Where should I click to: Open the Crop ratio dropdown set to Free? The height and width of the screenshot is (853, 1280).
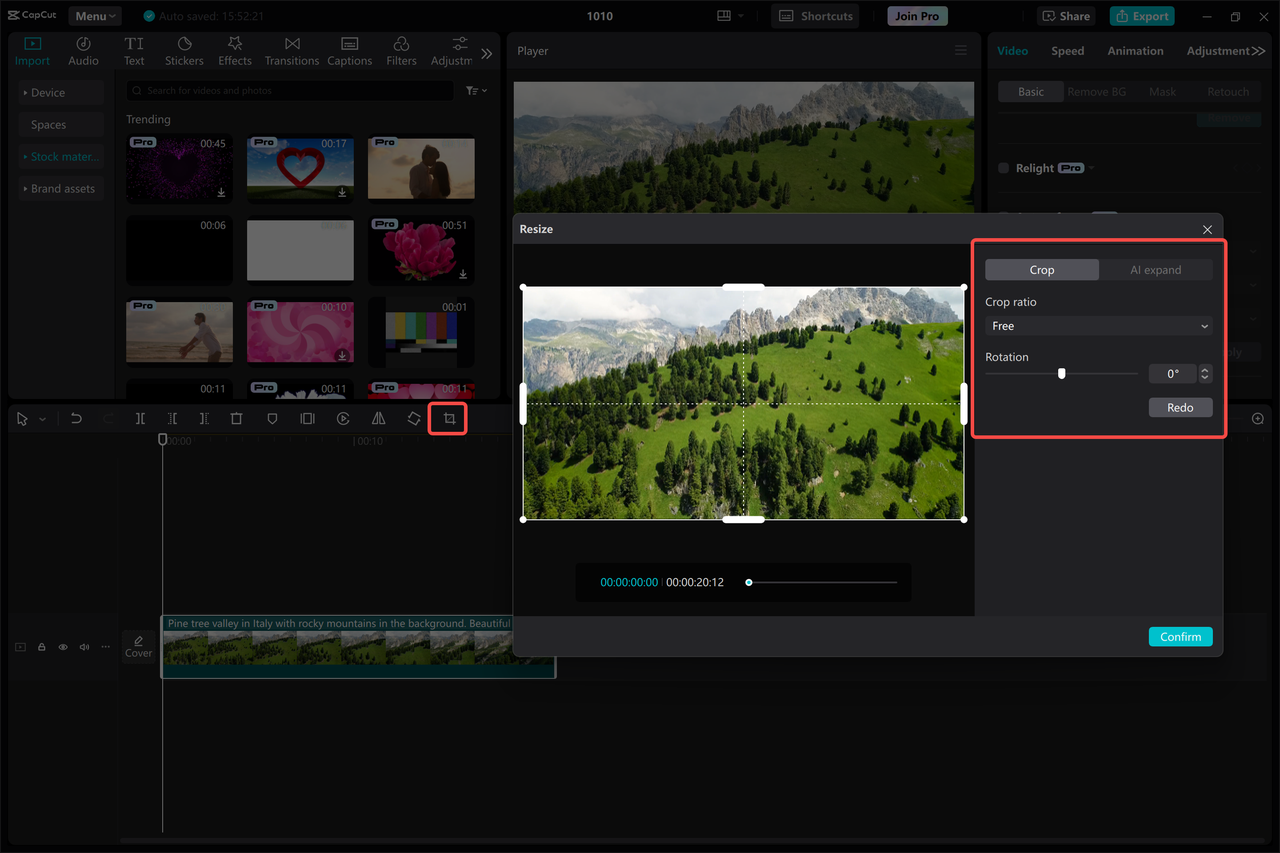click(x=1098, y=325)
